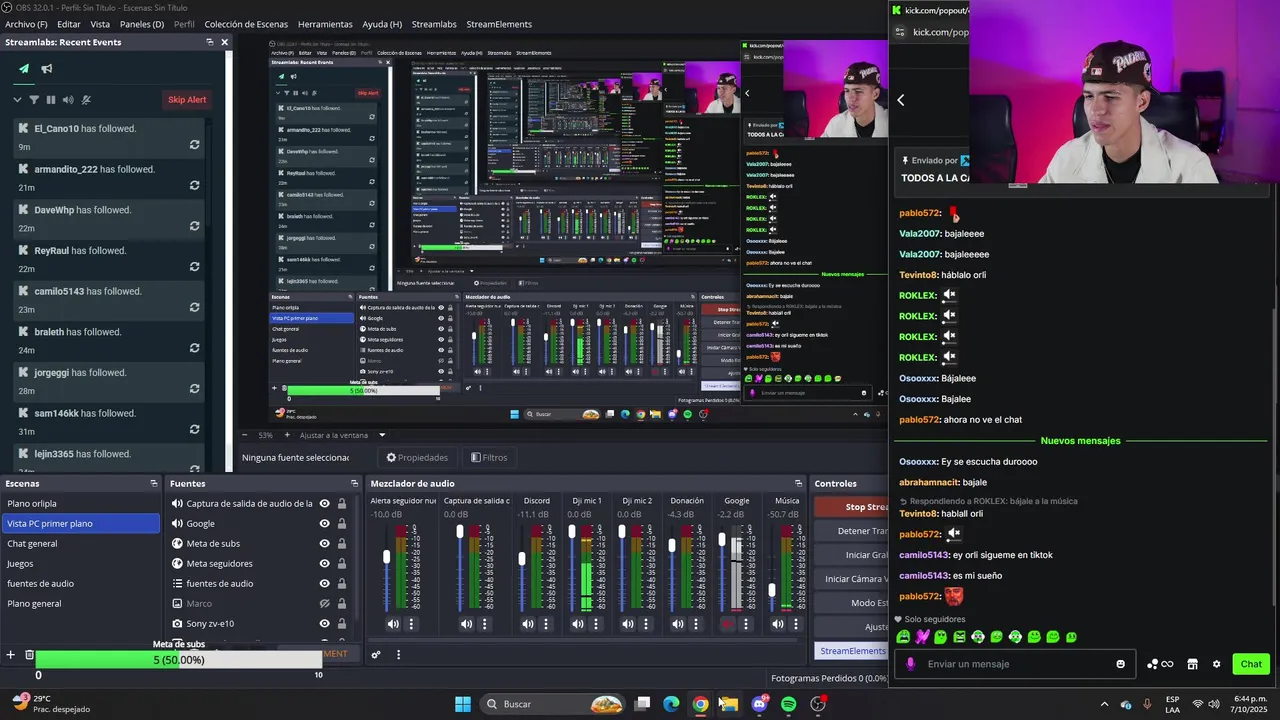Expand Recent Events chevron dropdown
The height and width of the screenshot is (720, 1280).
(x=17, y=100)
